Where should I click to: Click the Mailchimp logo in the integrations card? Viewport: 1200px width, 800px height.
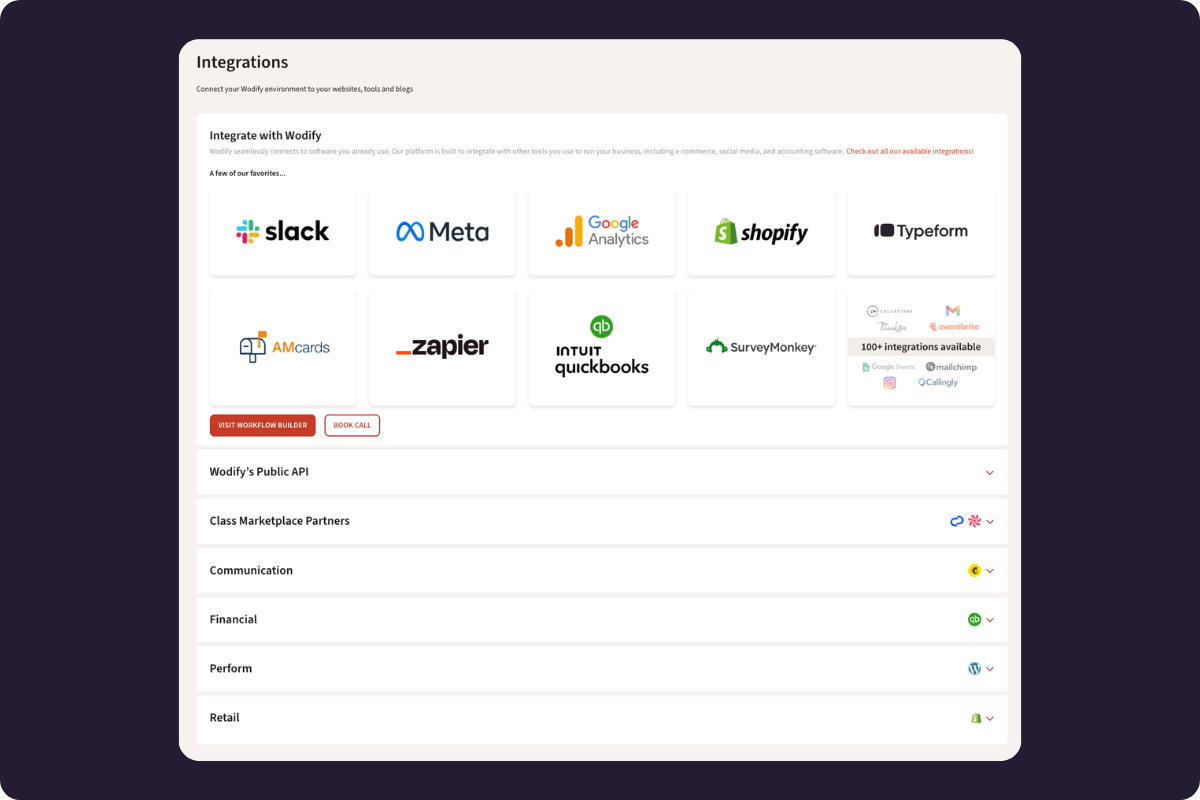pyautogui.click(x=951, y=367)
